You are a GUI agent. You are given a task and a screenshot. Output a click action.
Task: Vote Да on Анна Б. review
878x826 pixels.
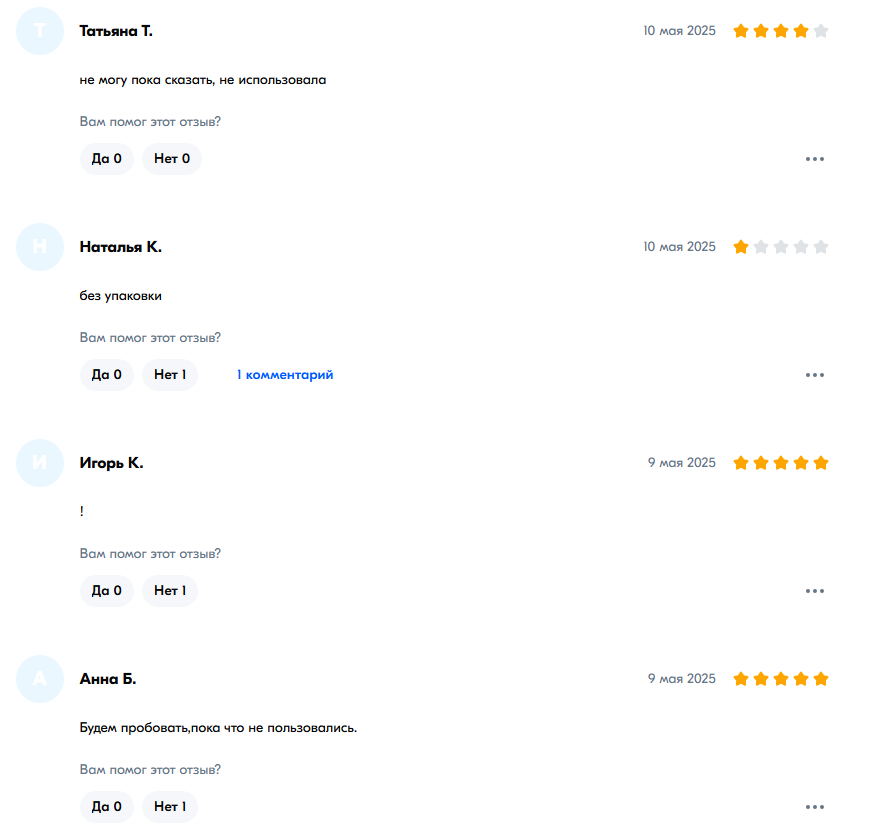click(106, 807)
